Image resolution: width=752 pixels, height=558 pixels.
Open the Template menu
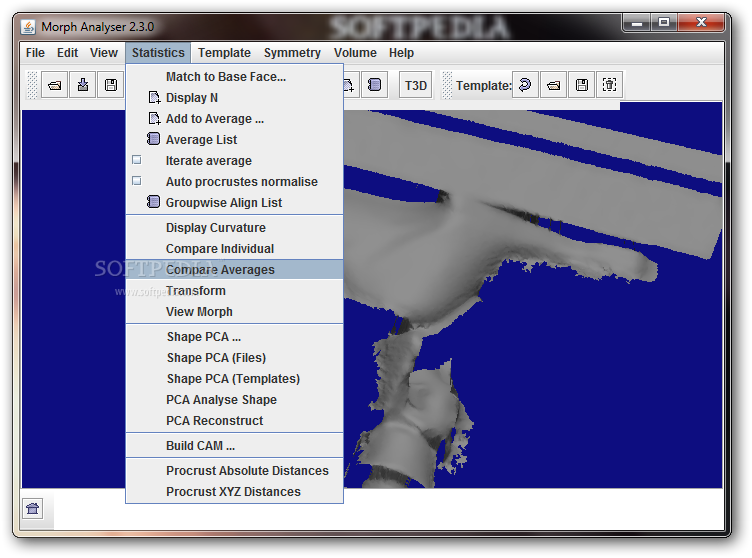click(224, 53)
